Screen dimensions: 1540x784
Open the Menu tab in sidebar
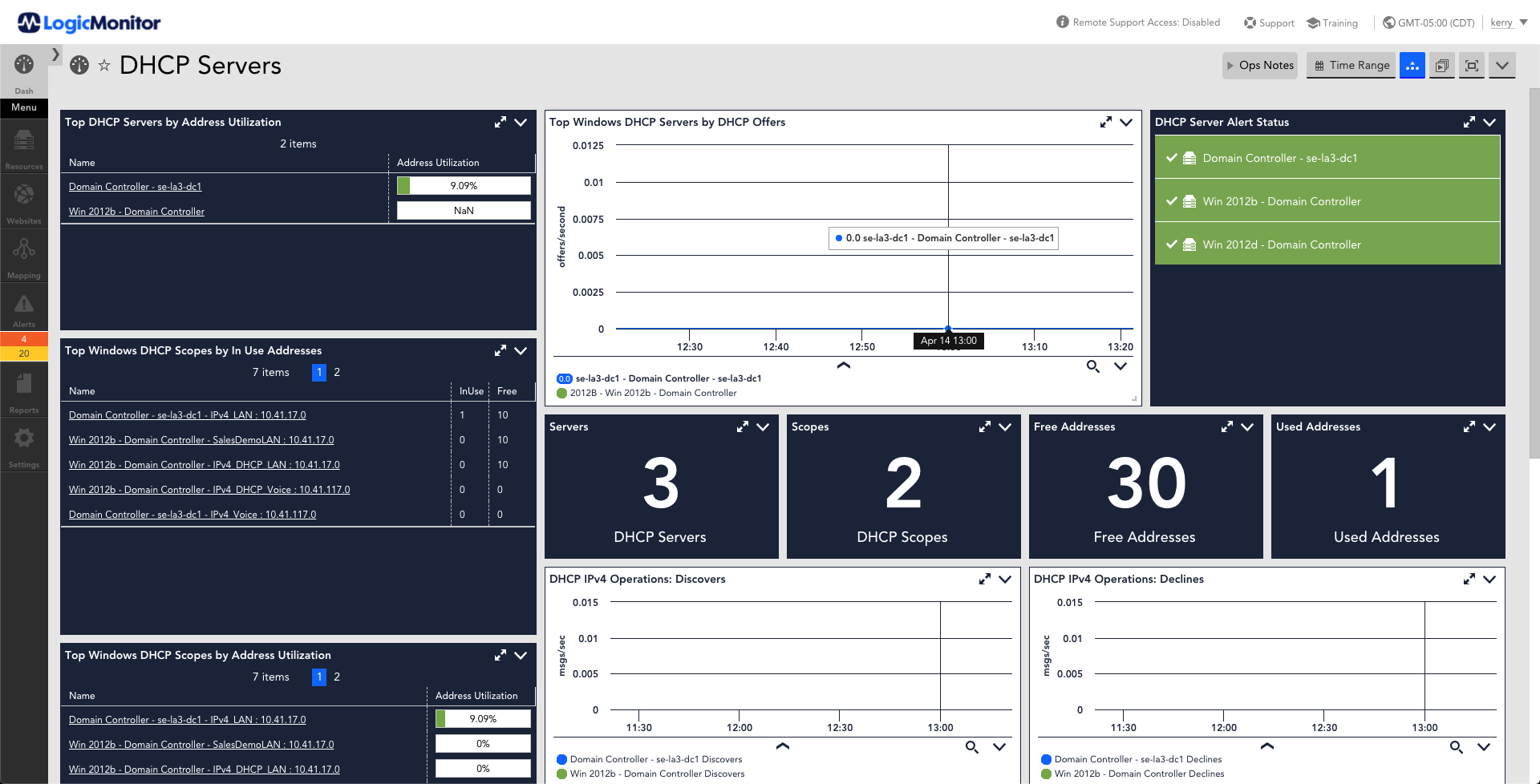[x=24, y=107]
